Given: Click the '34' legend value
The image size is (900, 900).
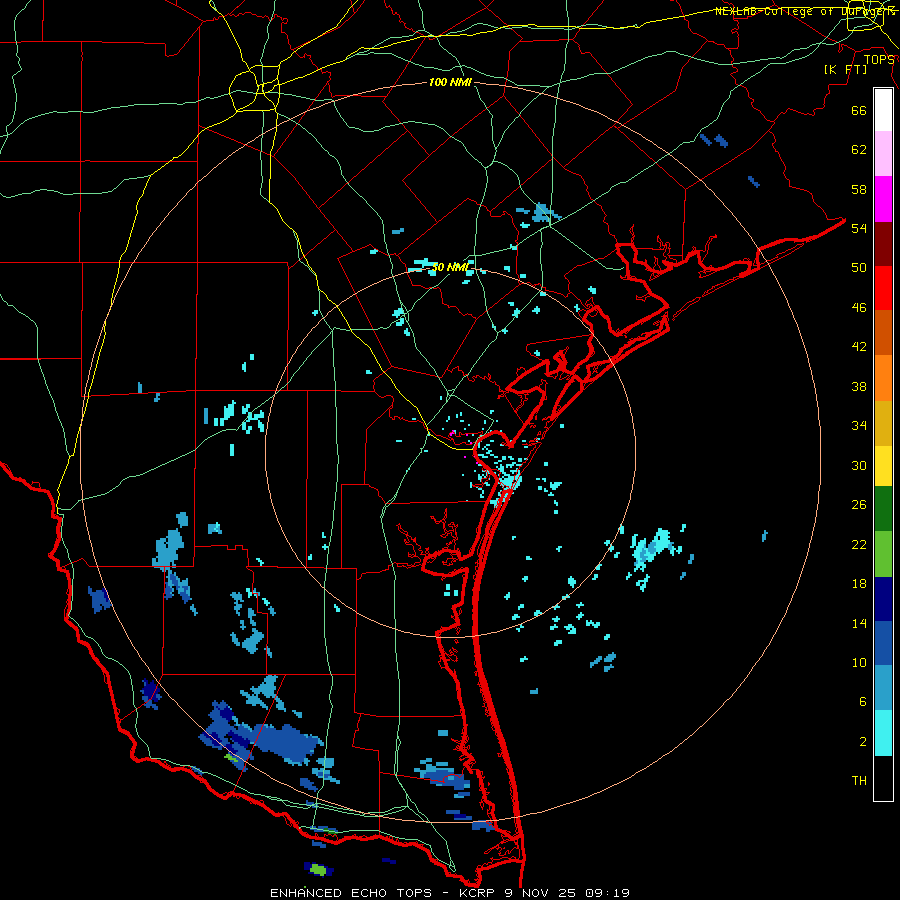Looking at the screenshot, I should [x=859, y=426].
